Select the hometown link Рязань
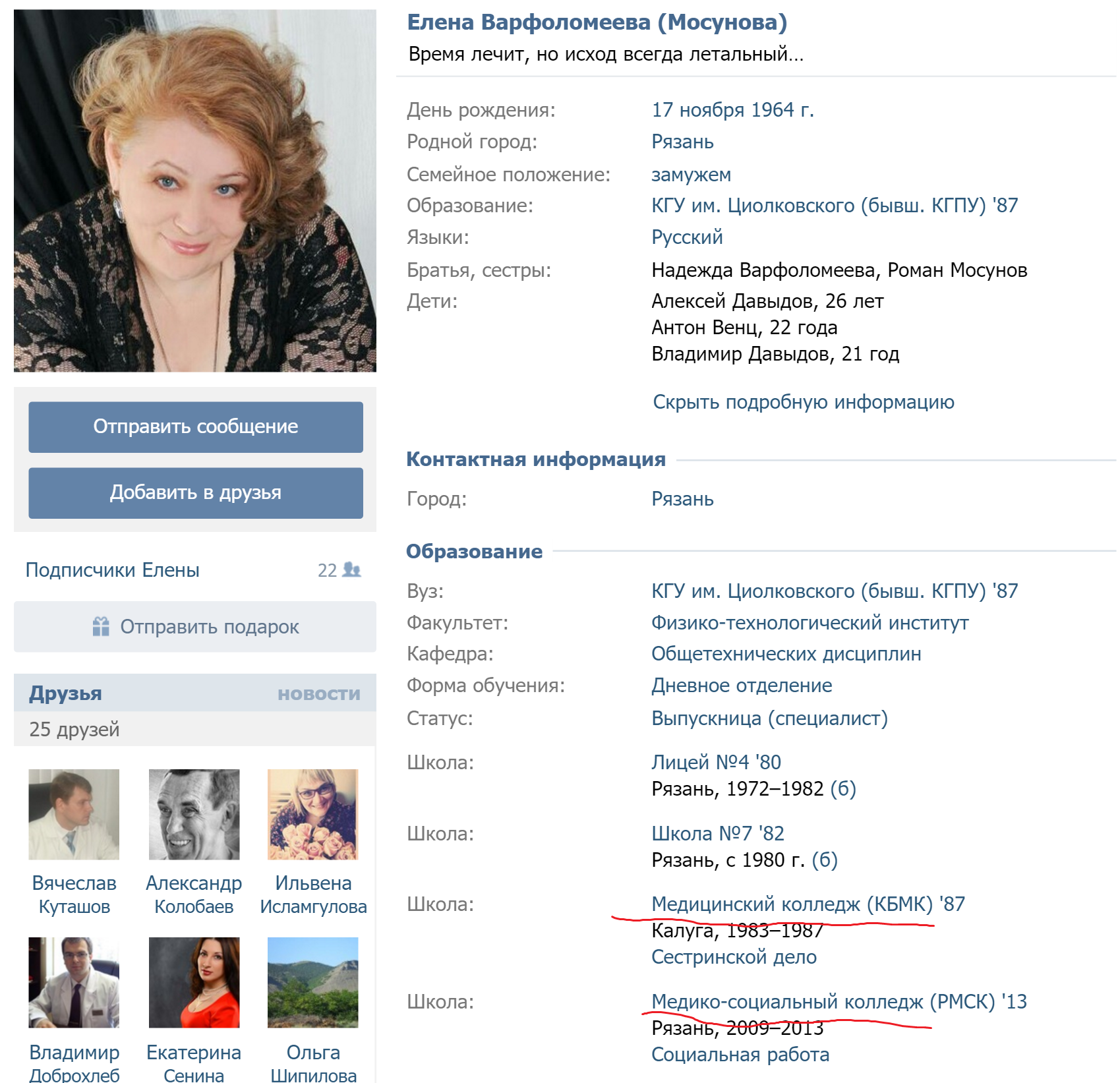This screenshot has height=1083, width=1120. (682, 142)
